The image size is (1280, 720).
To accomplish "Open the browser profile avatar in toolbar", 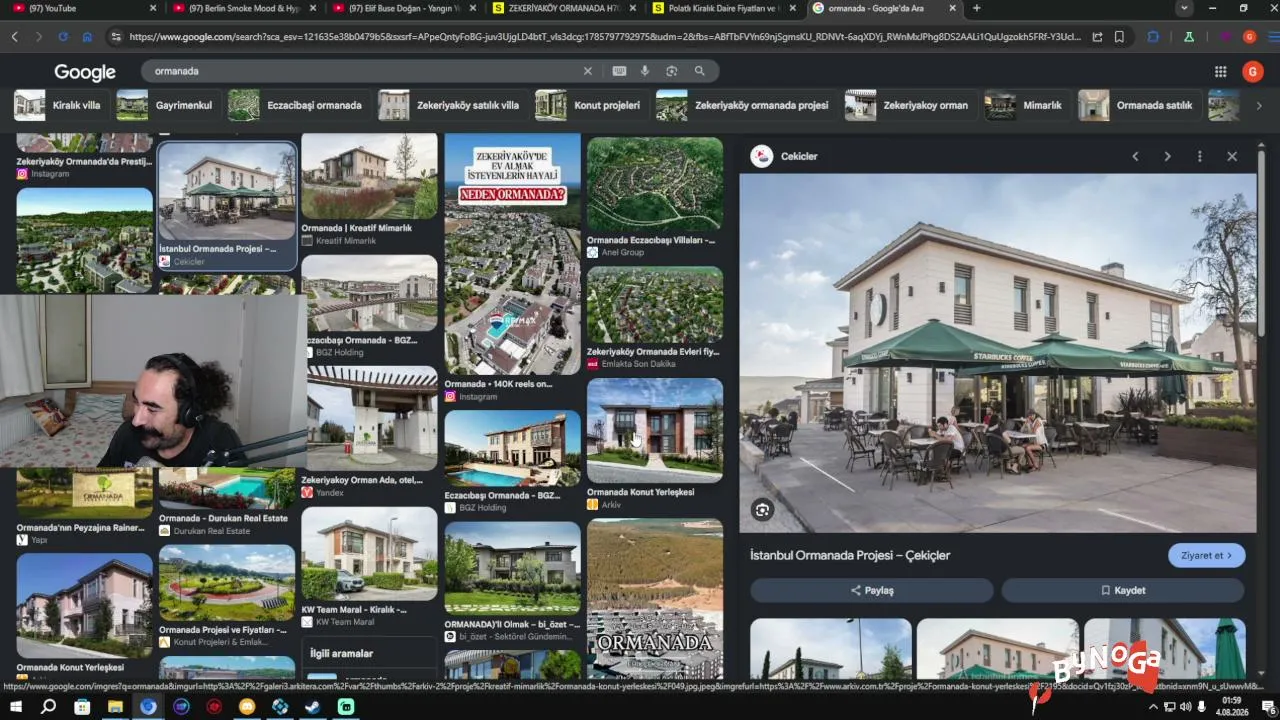I will (1249, 37).
